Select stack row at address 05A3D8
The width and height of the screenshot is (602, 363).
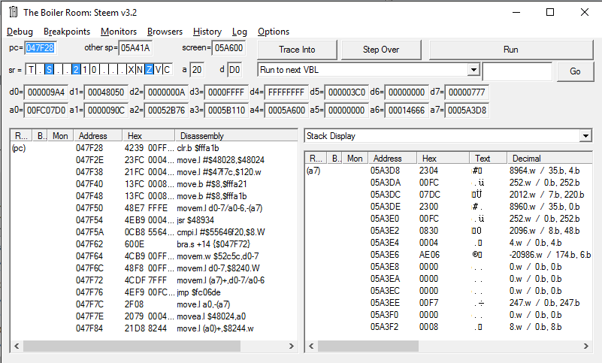tap(448, 171)
